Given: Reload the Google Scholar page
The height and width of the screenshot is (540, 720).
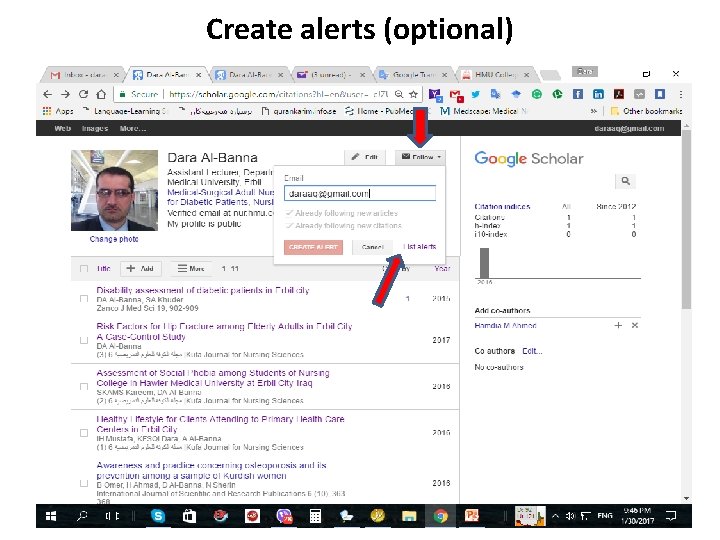Looking at the screenshot, I should 83,94.
